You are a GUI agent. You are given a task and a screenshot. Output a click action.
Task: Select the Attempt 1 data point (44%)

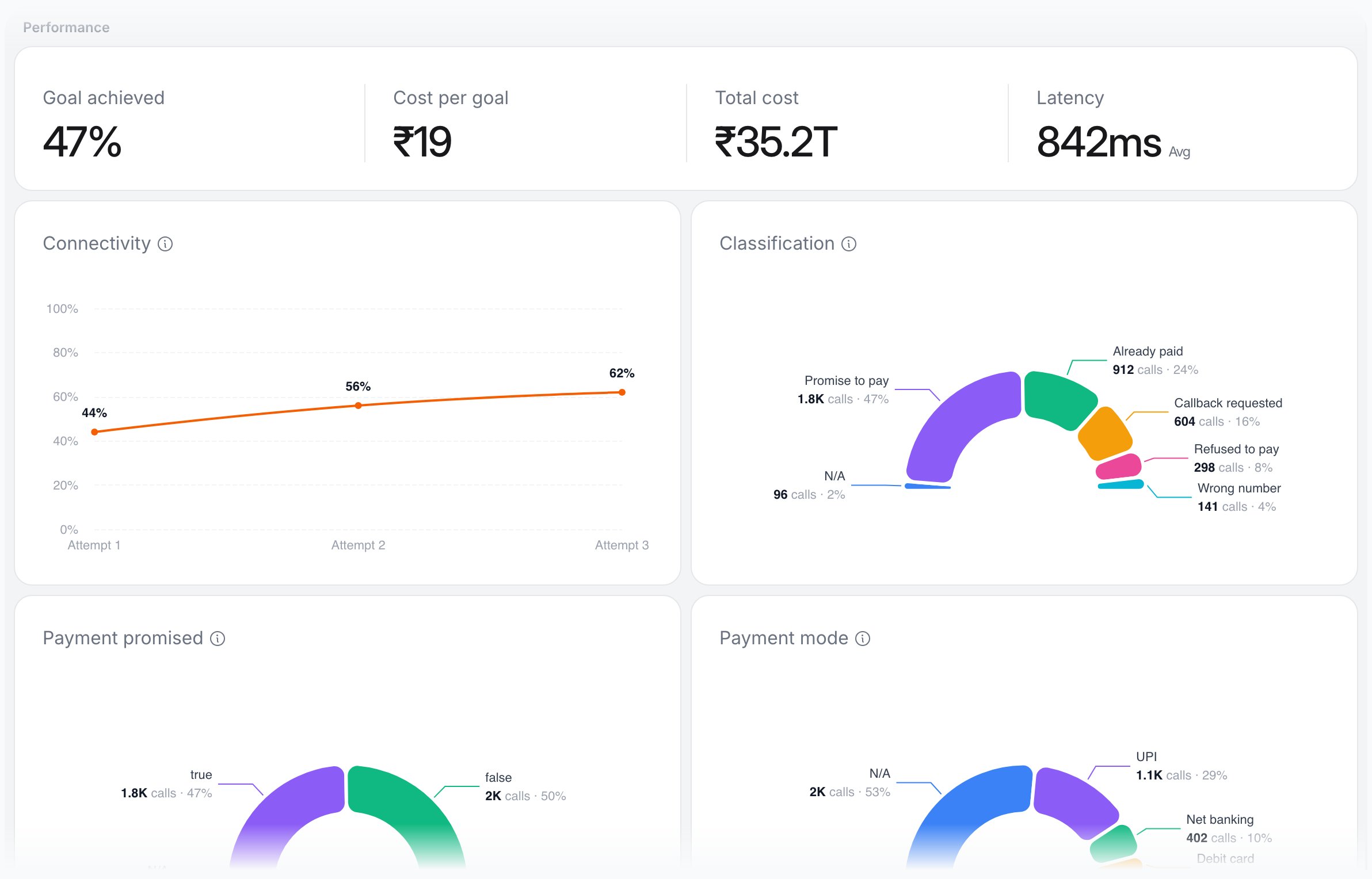[94, 432]
